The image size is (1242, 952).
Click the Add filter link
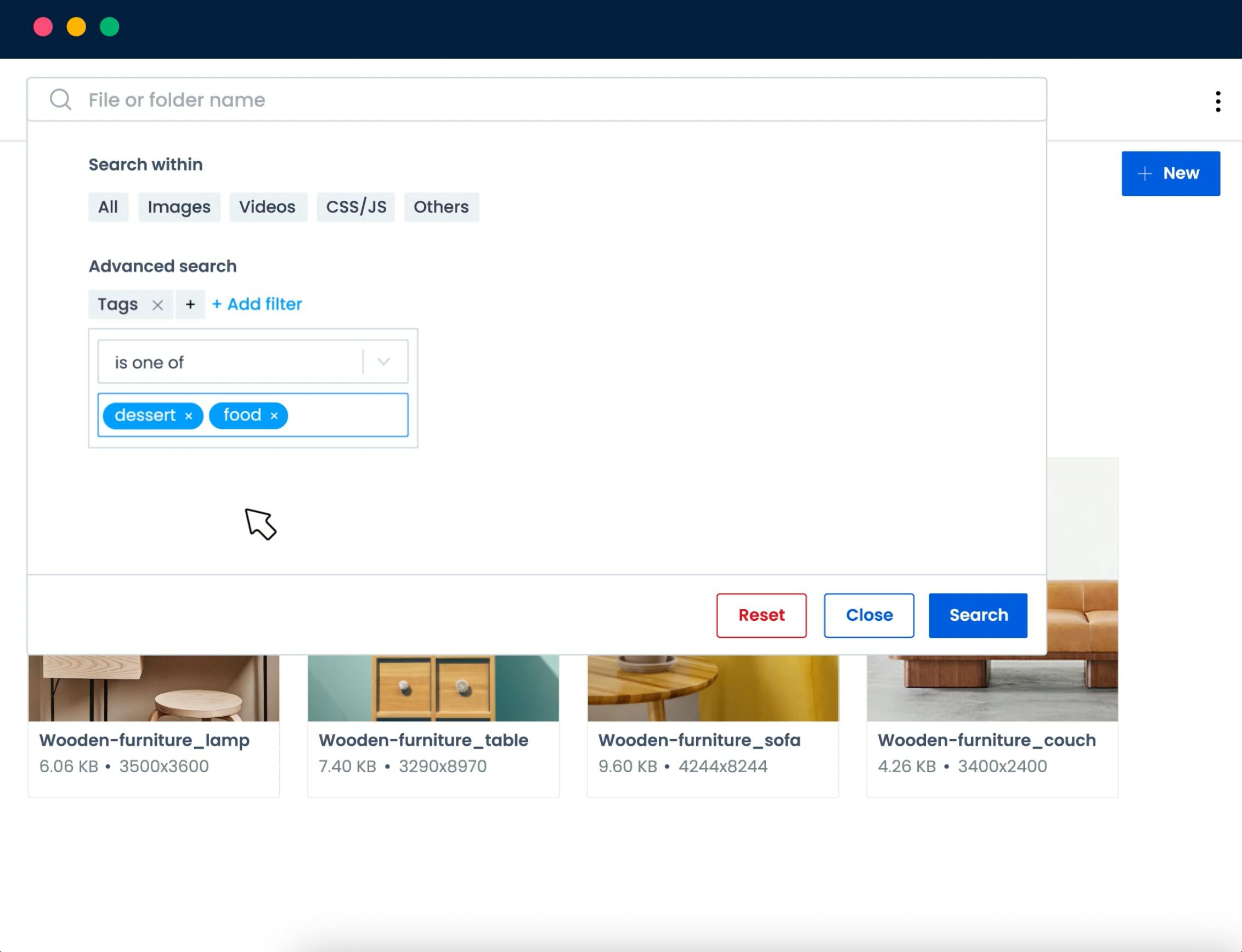tap(257, 304)
